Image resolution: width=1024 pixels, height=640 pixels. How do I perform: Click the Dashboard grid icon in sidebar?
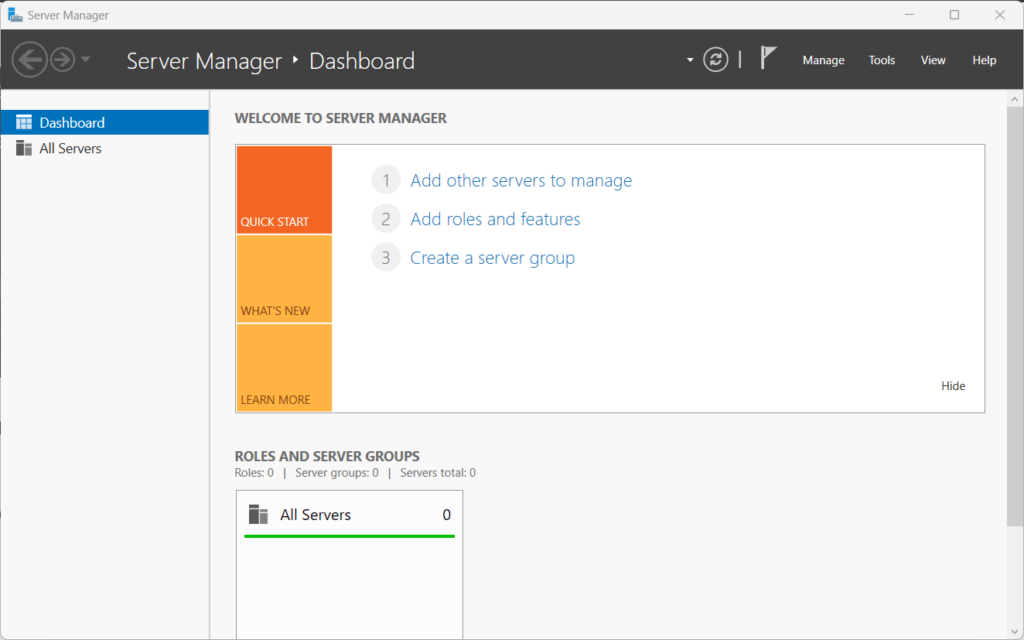pos(24,123)
